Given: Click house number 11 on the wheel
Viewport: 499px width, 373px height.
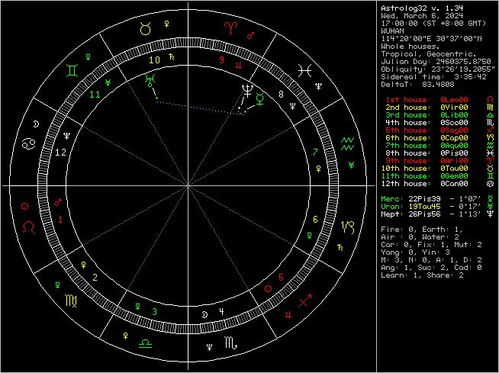Looking at the screenshot, I should (95, 95).
